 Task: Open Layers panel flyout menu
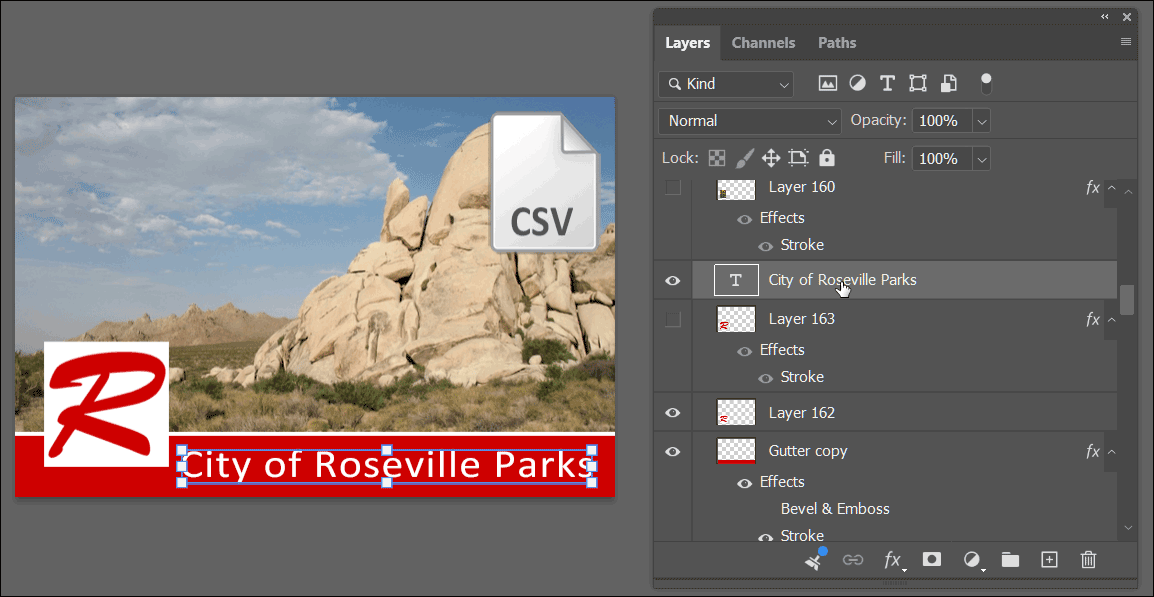[1125, 42]
